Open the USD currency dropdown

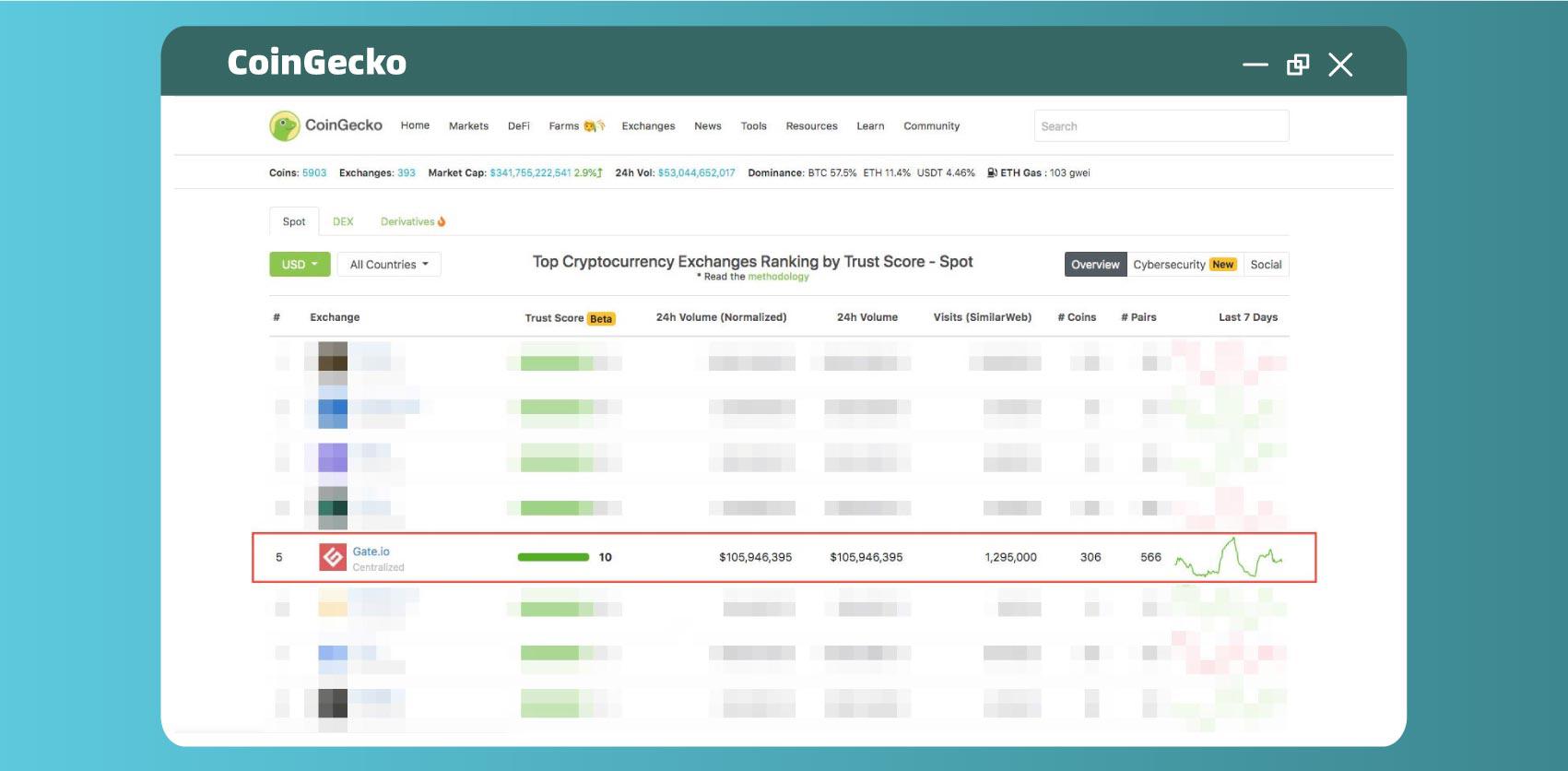(x=300, y=265)
